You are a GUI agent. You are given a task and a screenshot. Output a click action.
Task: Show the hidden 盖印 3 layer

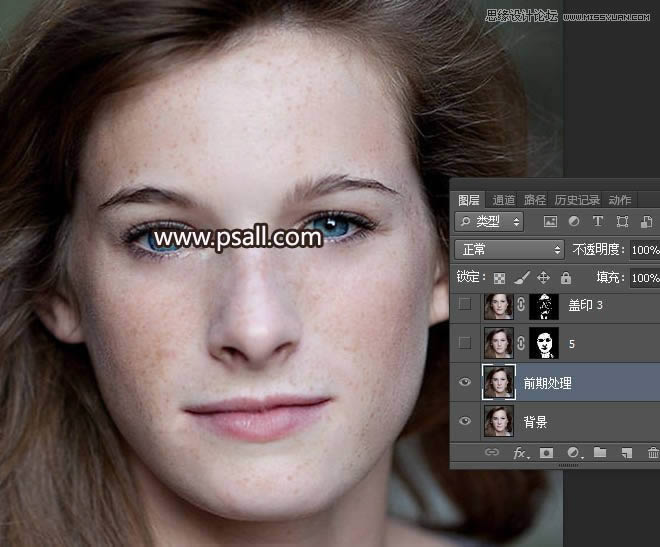click(x=464, y=305)
